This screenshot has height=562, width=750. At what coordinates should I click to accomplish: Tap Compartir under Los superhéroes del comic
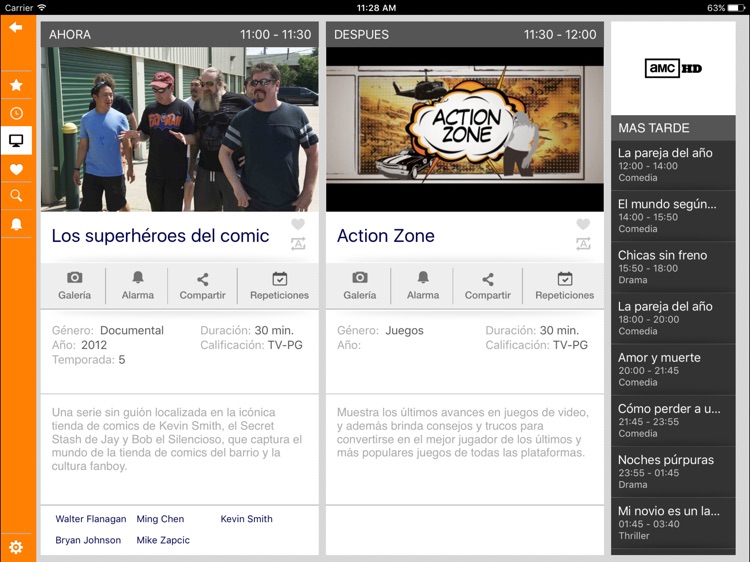click(203, 286)
